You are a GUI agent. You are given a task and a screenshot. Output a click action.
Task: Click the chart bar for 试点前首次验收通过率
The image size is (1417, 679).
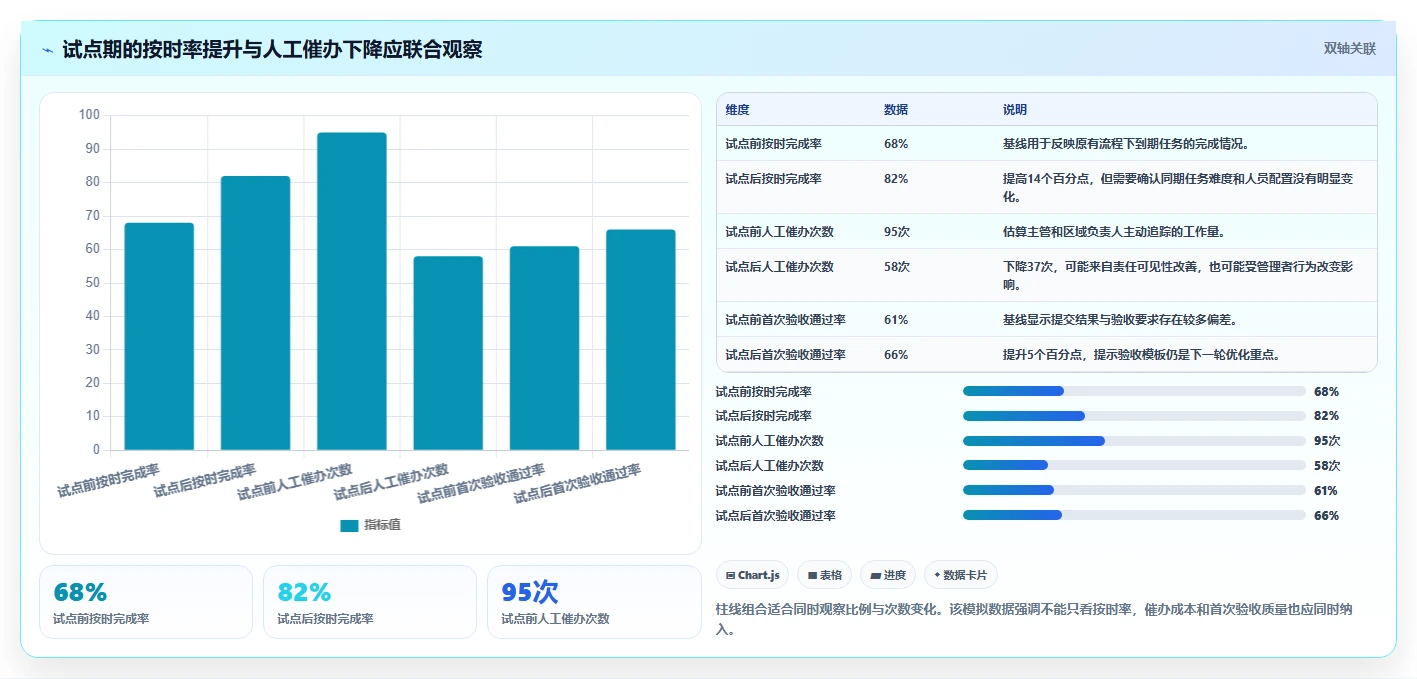tap(544, 348)
